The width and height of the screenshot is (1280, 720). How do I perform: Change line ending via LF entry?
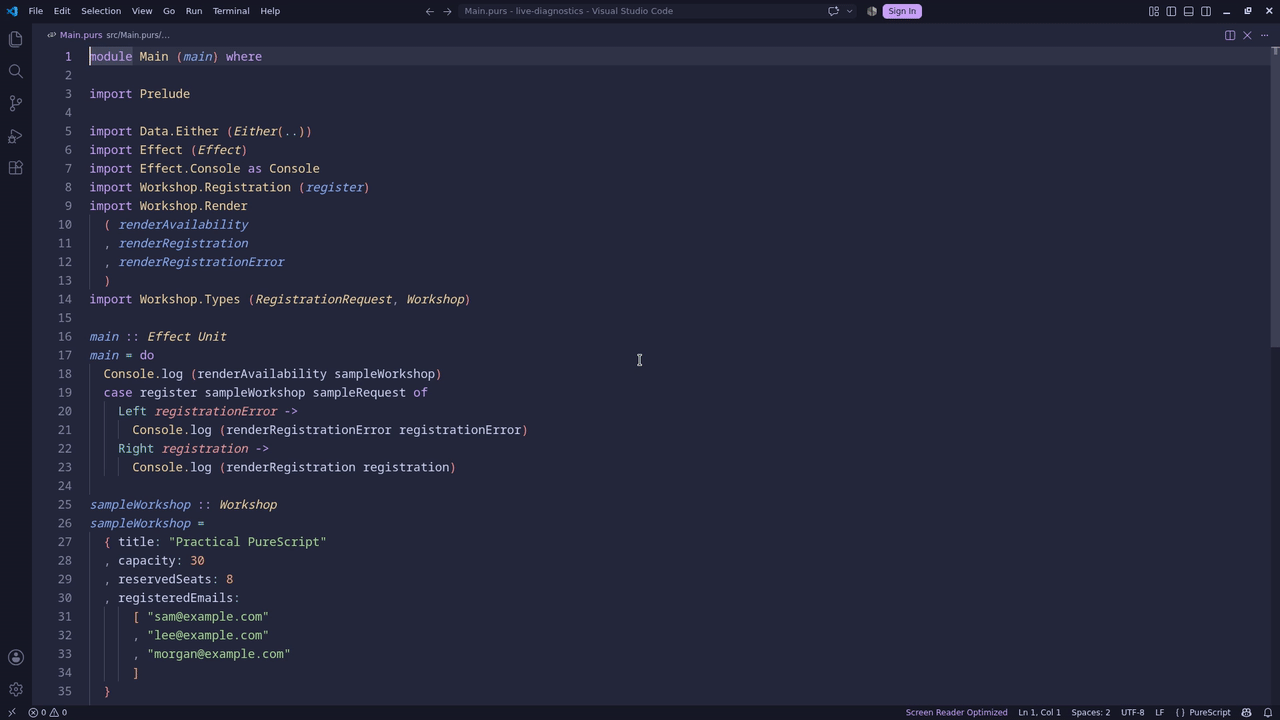pos(1159,712)
